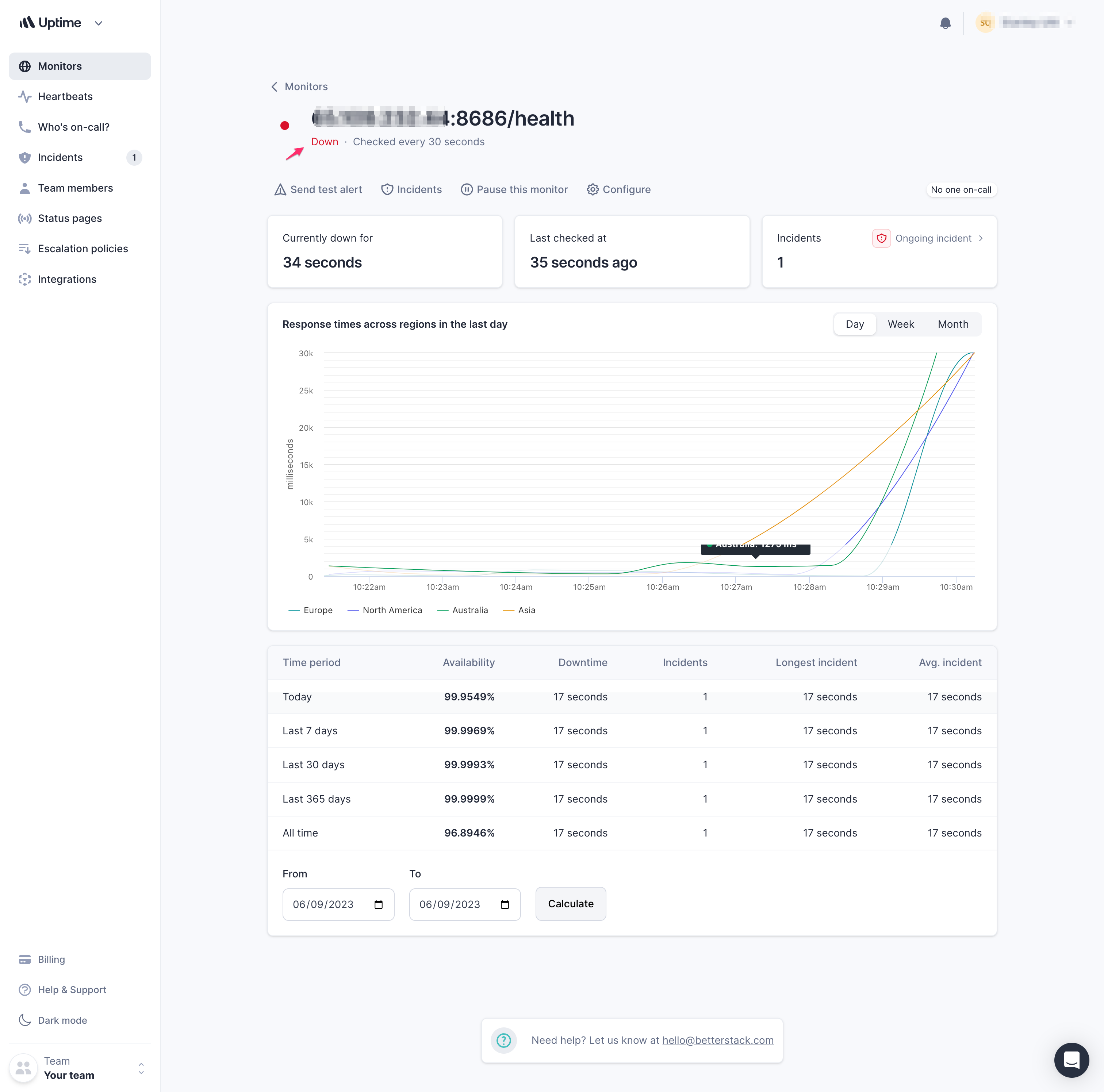Viewport: 1104px width, 1092px height.
Task: Click the red Down status dot
Action: [x=284, y=126]
